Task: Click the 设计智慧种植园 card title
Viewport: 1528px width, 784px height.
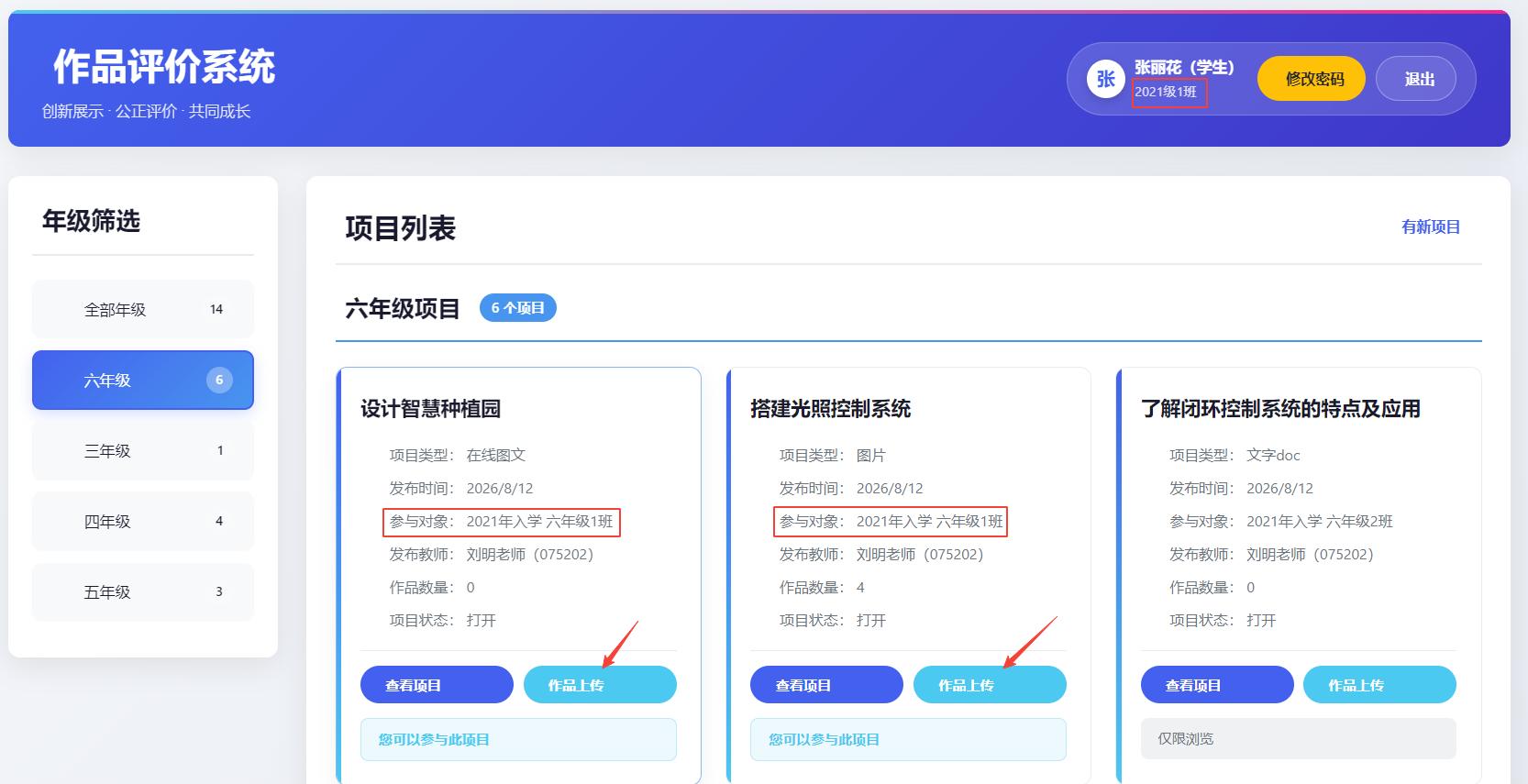Action: pos(430,409)
